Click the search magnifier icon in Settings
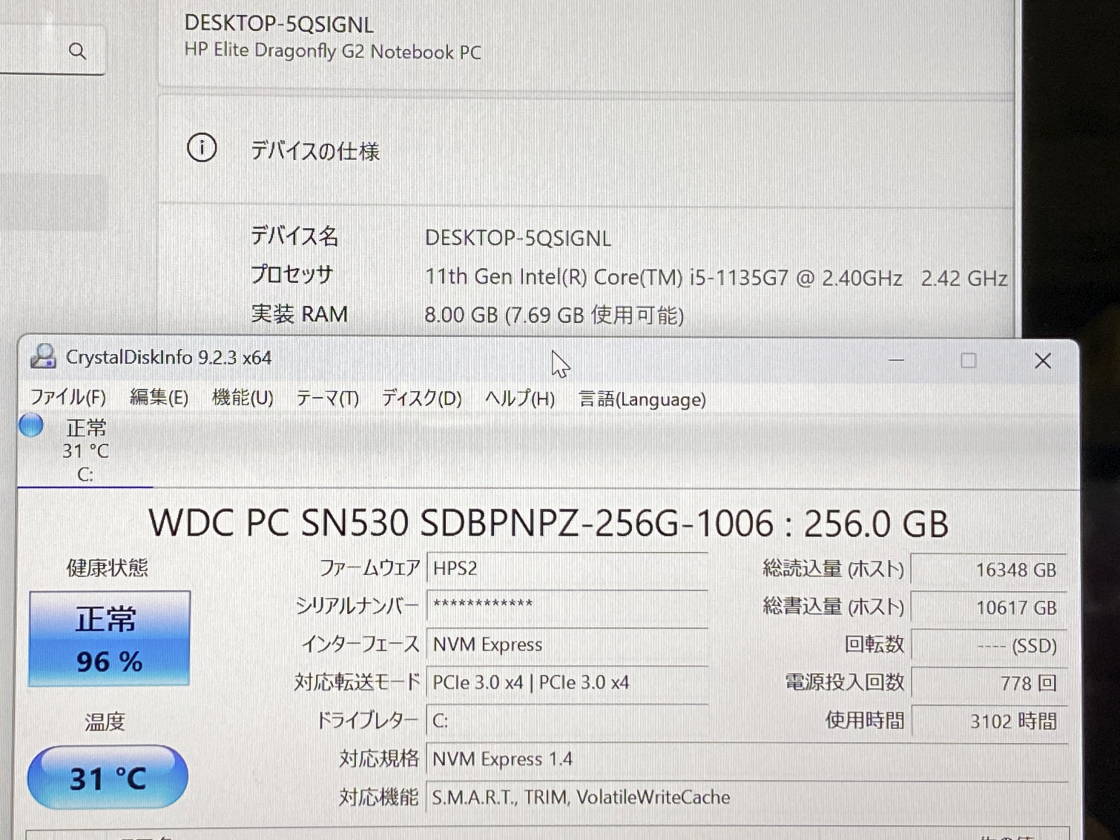The image size is (1120, 840). pos(77,51)
